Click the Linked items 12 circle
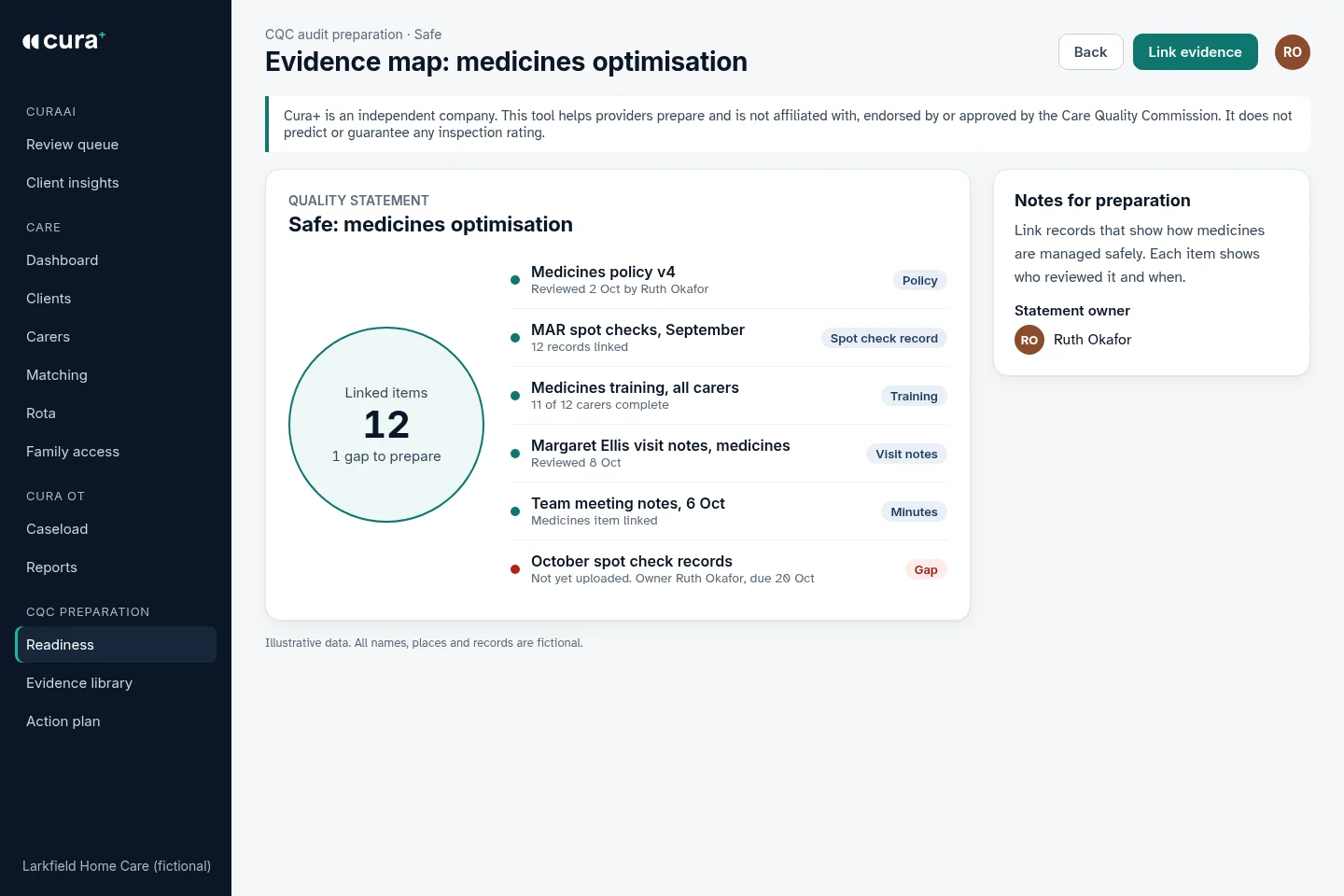Image resolution: width=1344 pixels, height=896 pixels. coord(386,425)
